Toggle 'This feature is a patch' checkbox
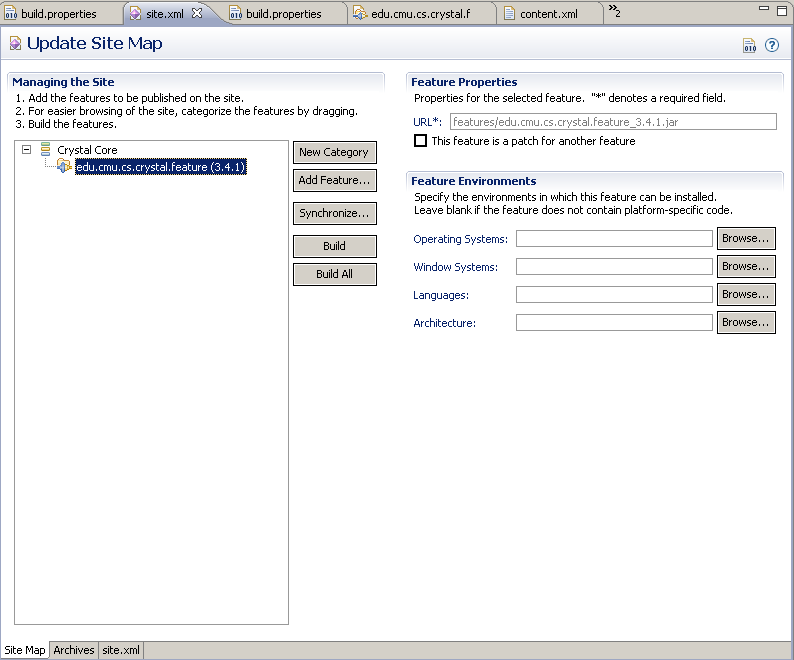This screenshot has width=794, height=660. [x=420, y=140]
